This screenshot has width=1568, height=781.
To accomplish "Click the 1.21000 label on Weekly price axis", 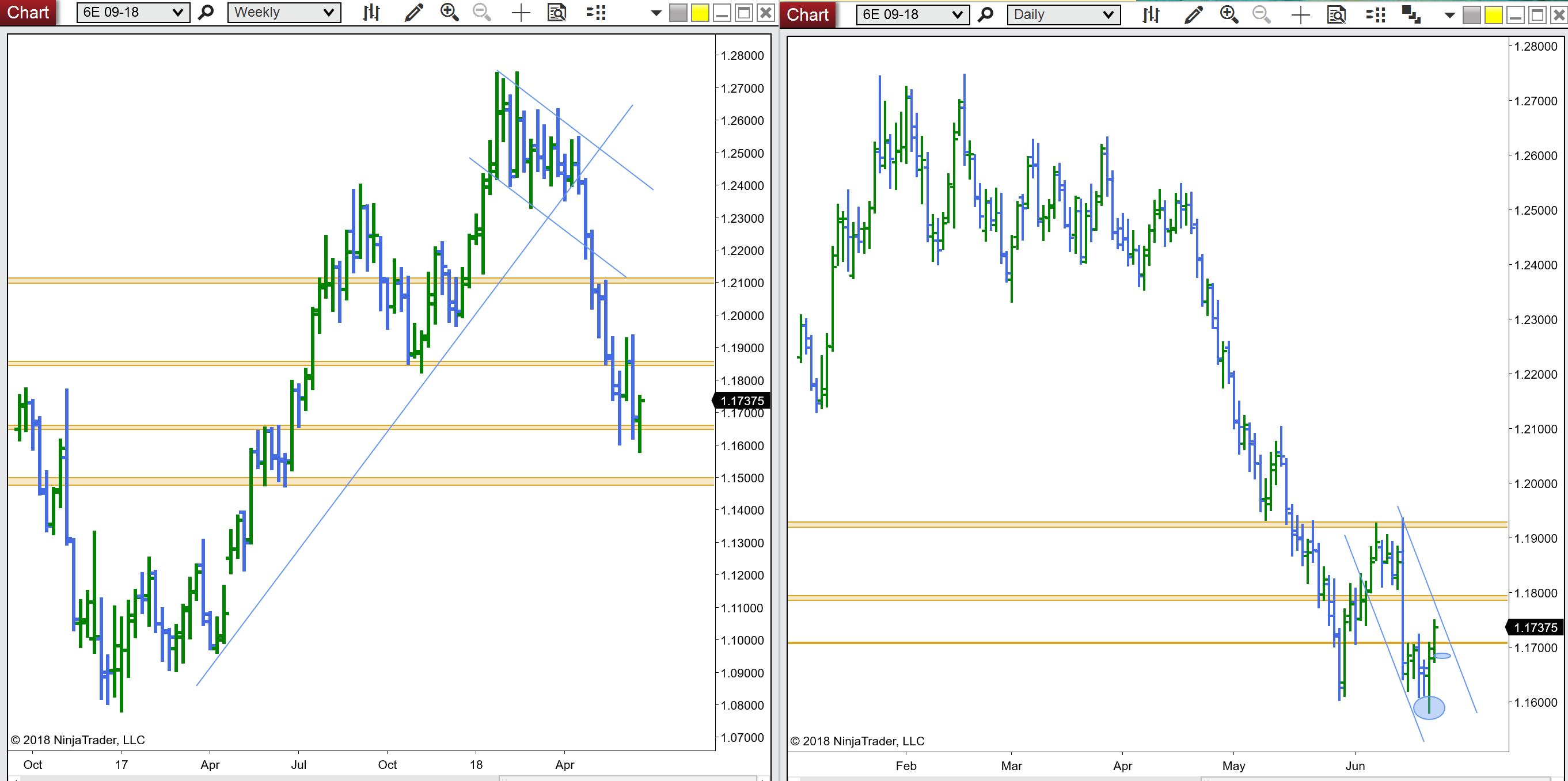I will click(x=742, y=283).
